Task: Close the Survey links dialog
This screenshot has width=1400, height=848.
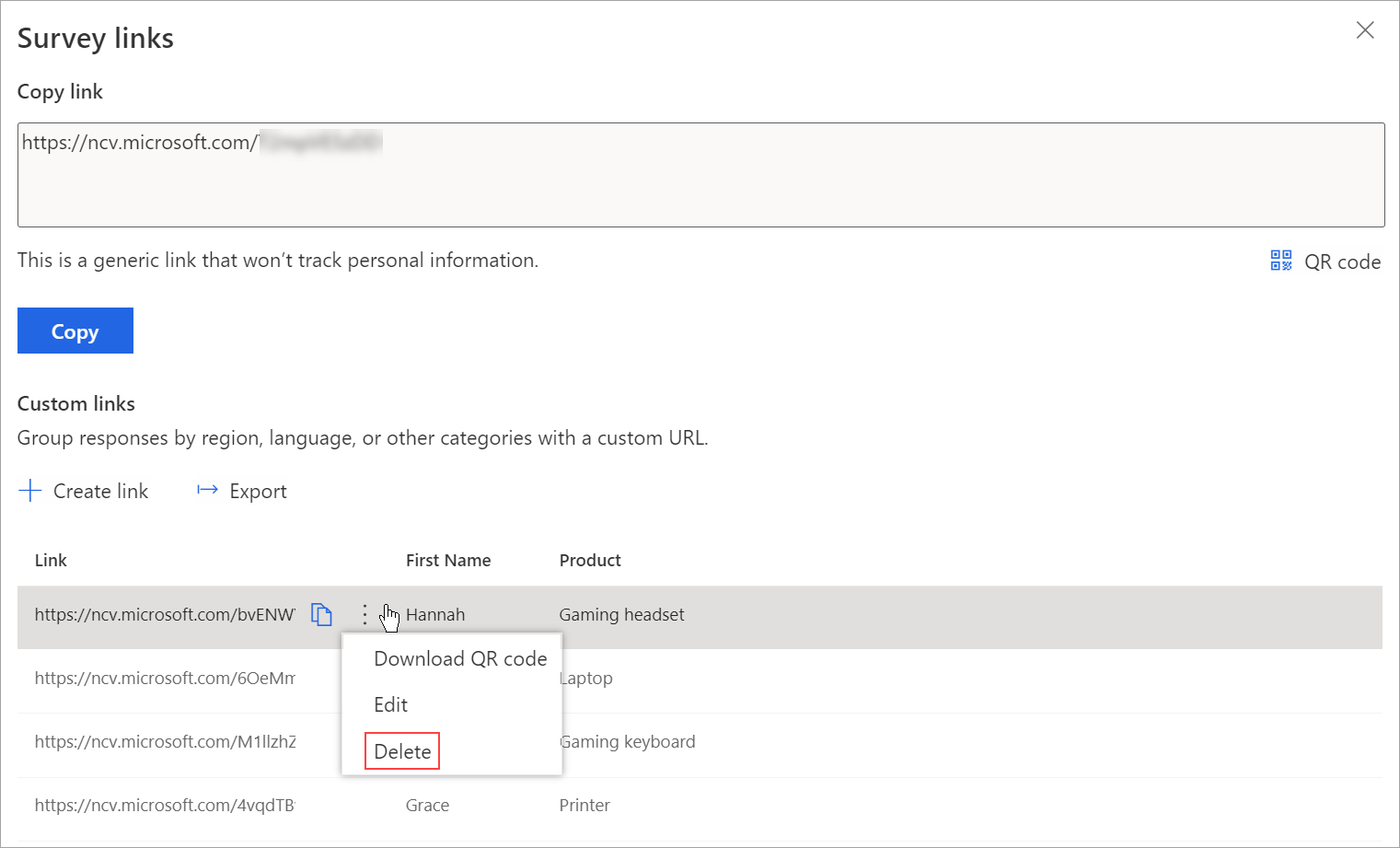Action: tap(1365, 30)
